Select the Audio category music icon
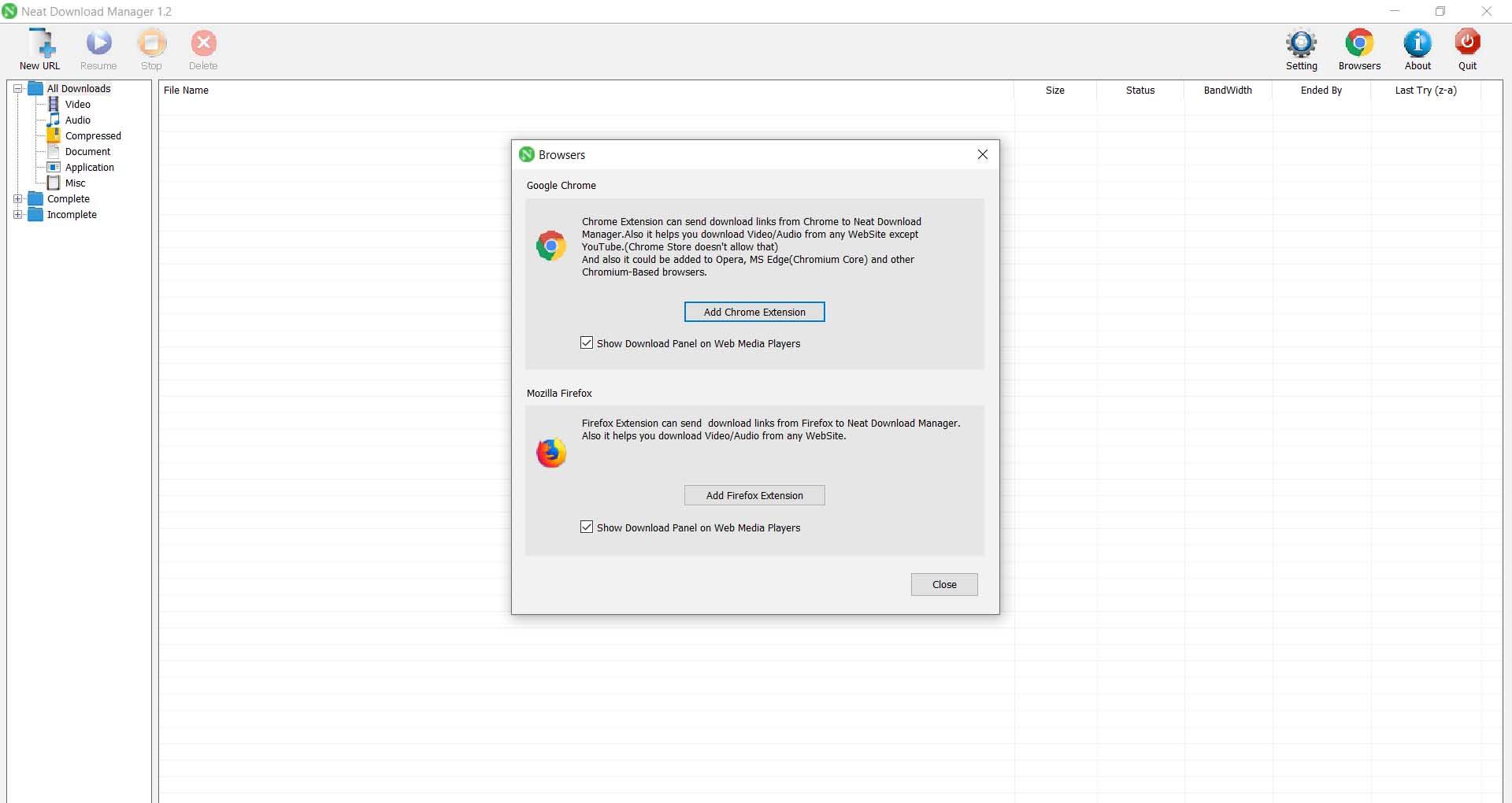 [x=54, y=120]
